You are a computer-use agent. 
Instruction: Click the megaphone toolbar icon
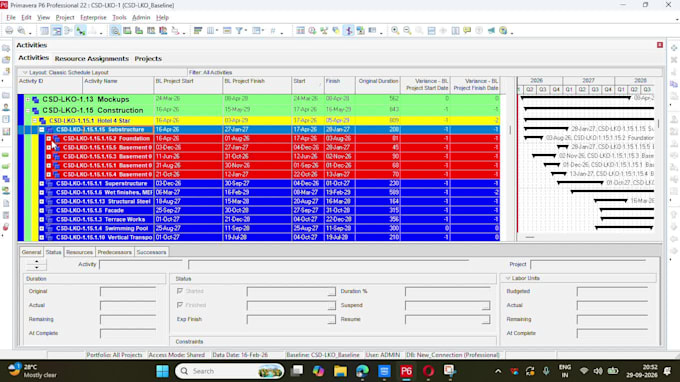tap(491, 30)
